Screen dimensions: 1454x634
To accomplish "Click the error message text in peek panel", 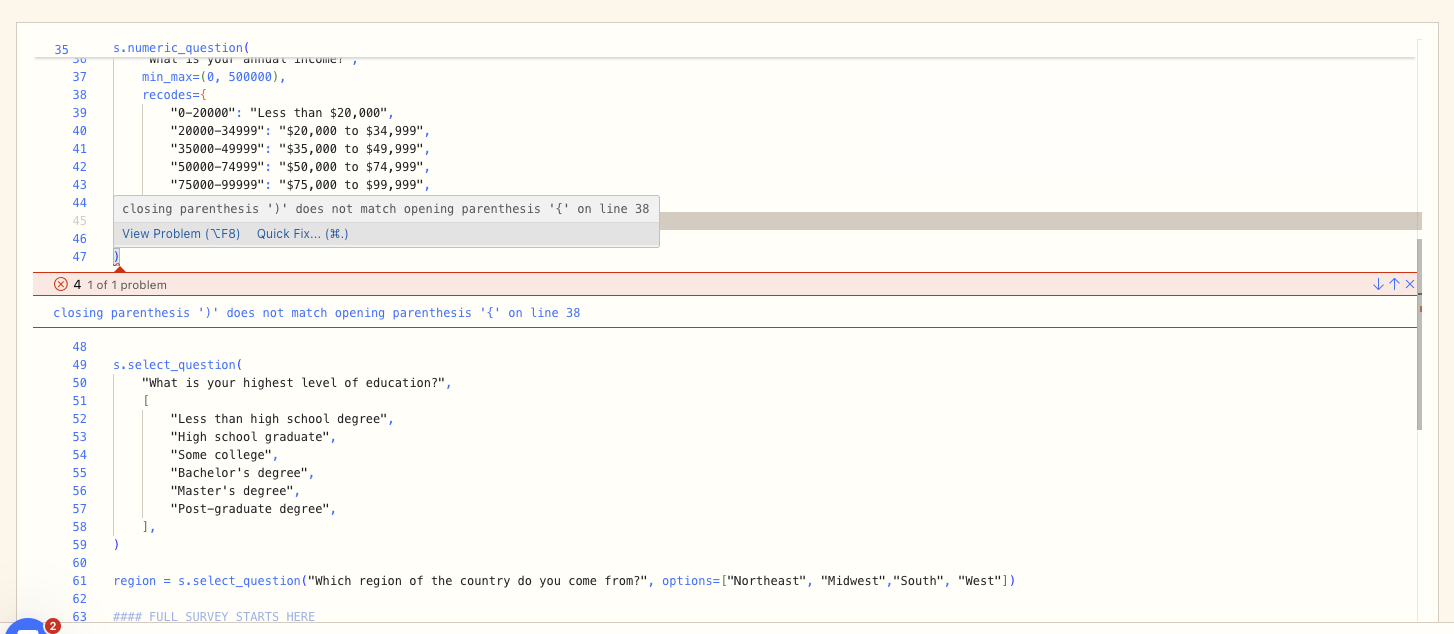I will [x=316, y=313].
